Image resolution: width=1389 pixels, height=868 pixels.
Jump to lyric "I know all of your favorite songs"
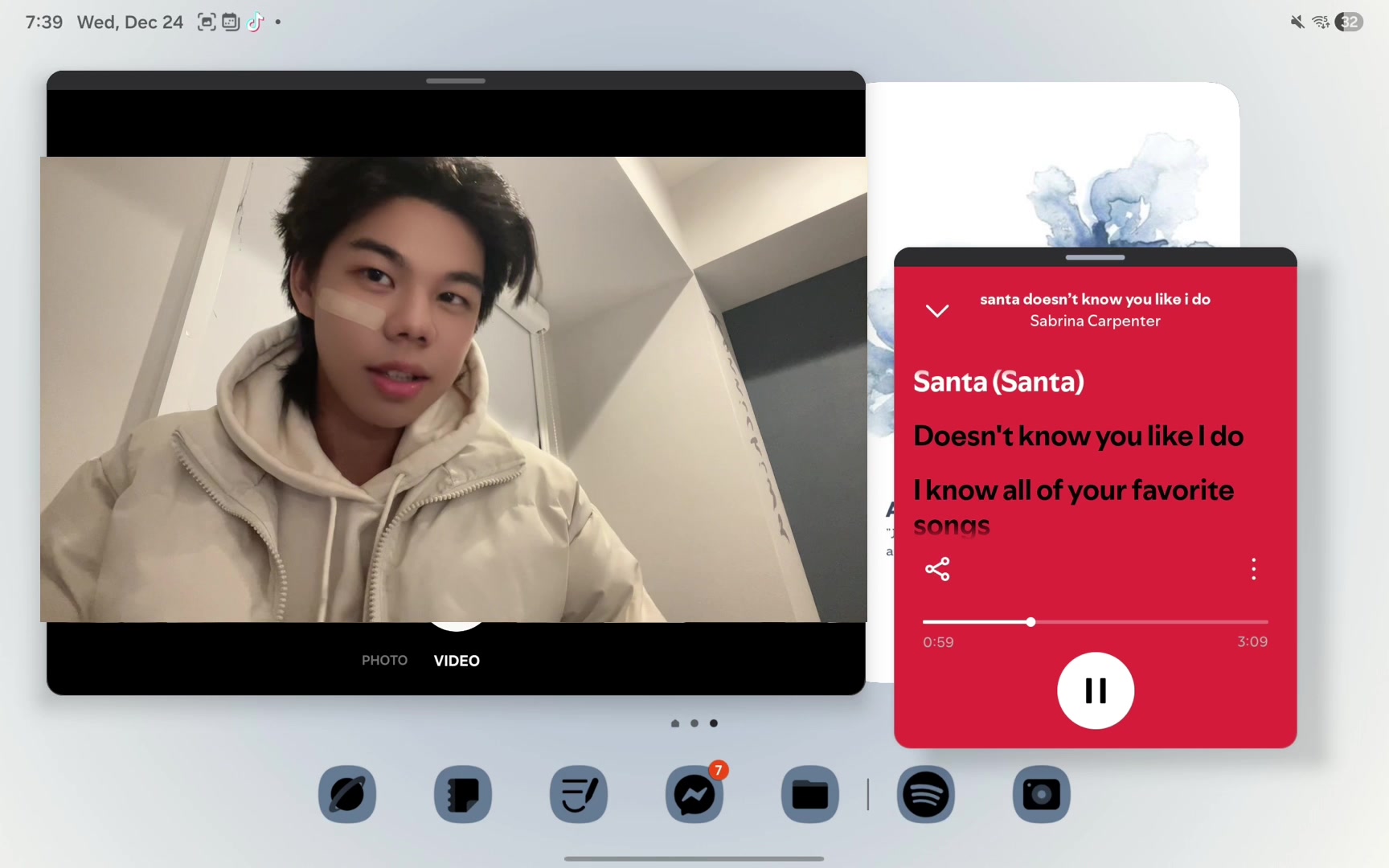click(x=1073, y=507)
